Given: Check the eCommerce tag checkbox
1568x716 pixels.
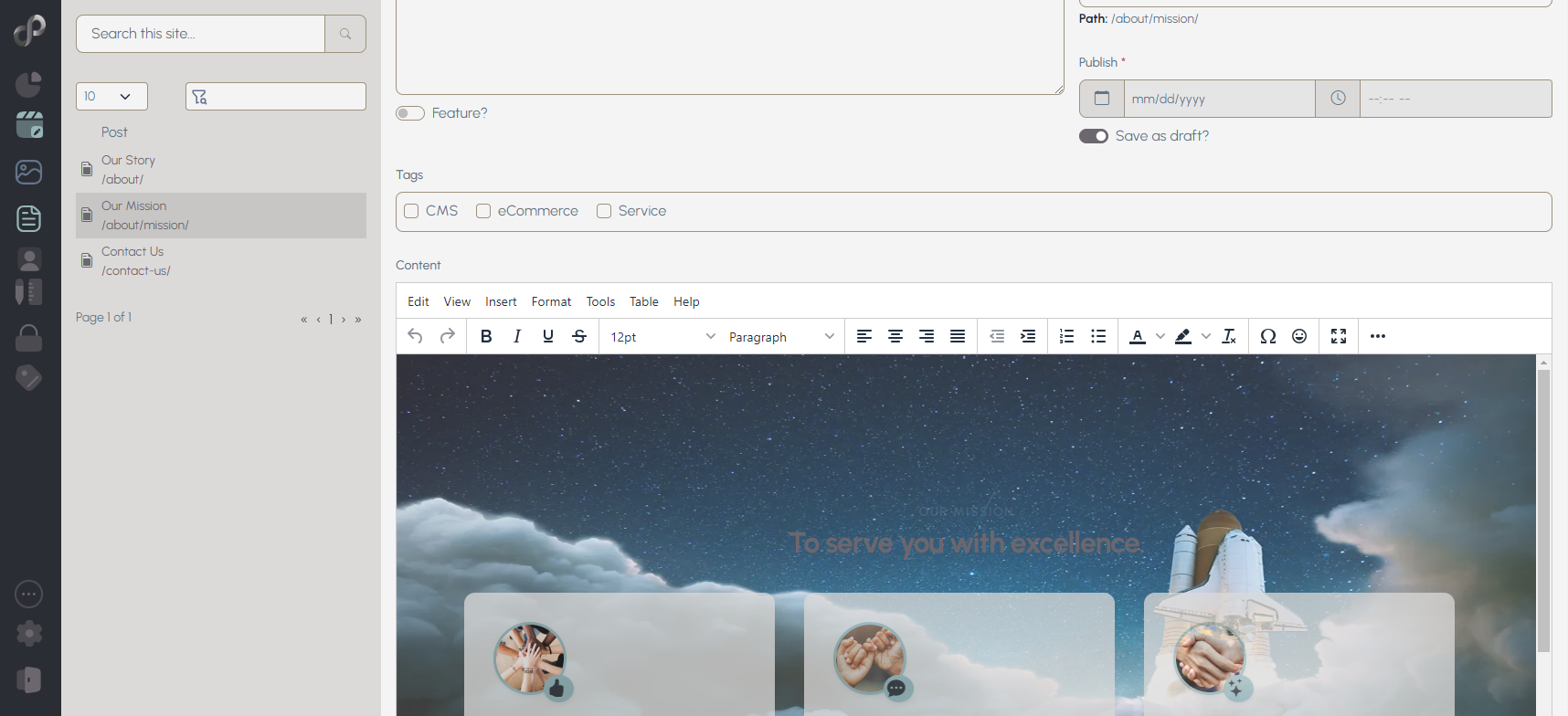Looking at the screenshot, I should 483,211.
